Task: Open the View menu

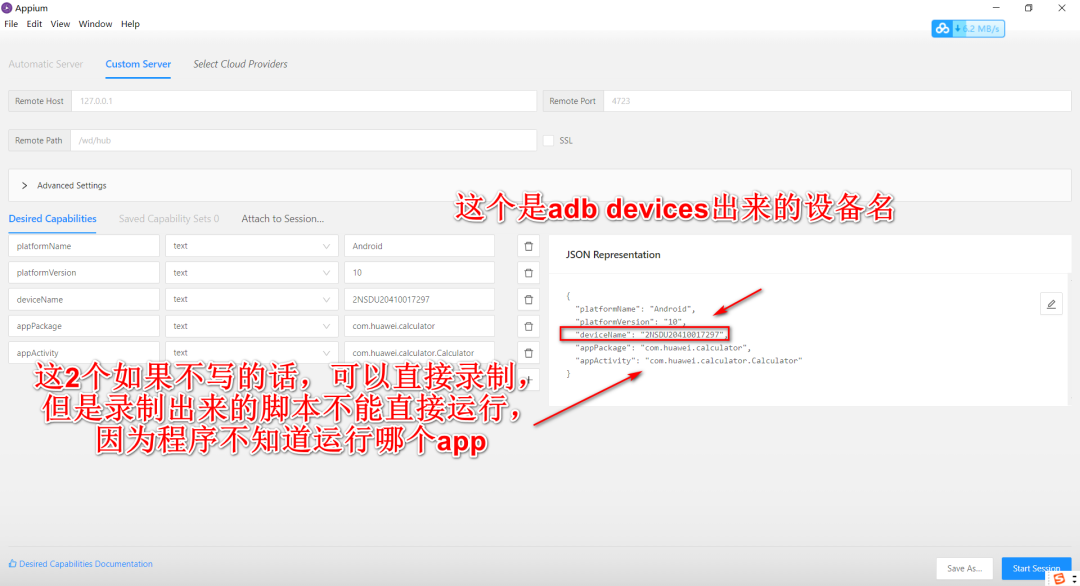Action: [x=60, y=24]
